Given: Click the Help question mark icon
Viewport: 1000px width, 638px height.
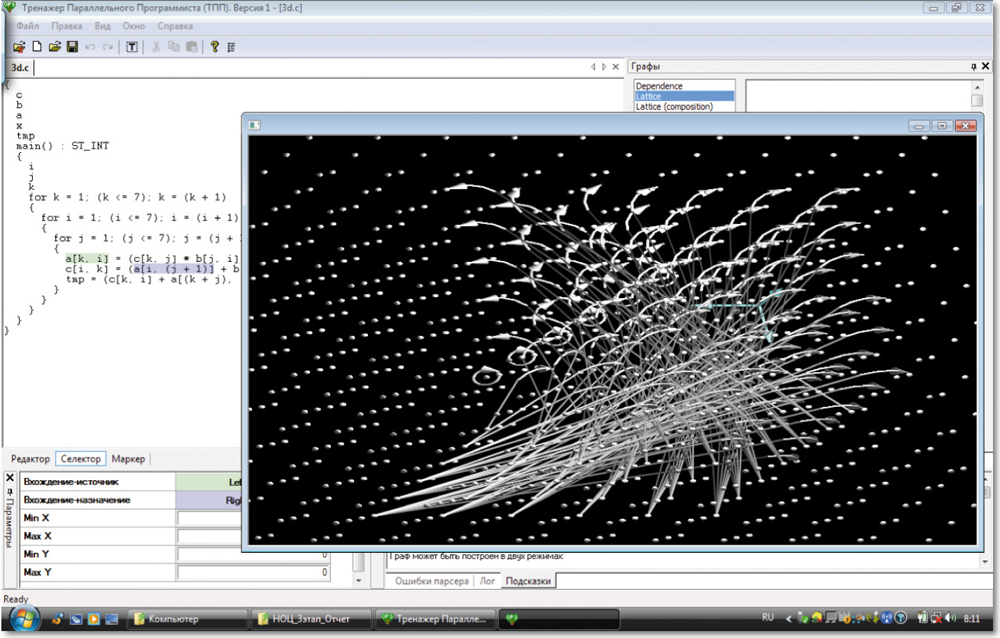Looking at the screenshot, I should tap(214, 47).
